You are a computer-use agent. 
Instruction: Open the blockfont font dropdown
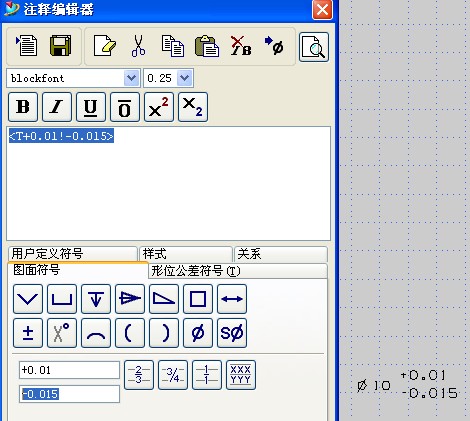click(131, 78)
